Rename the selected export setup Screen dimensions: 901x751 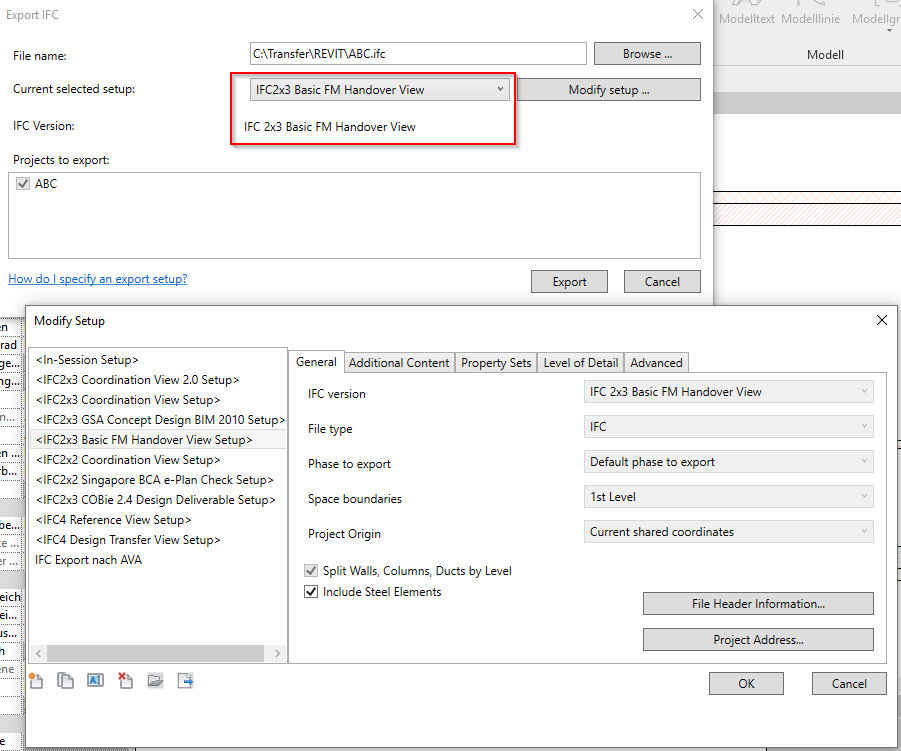click(94, 680)
